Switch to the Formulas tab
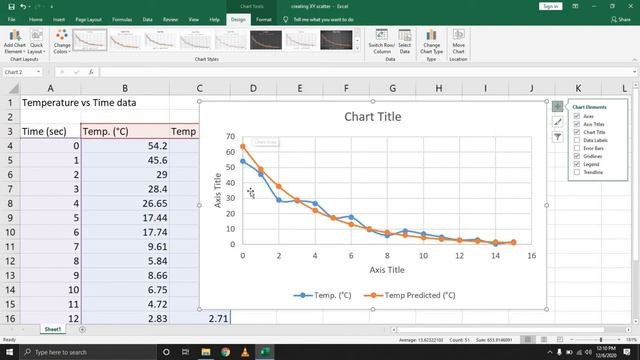This screenshot has width=640, height=360. tap(122, 20)
